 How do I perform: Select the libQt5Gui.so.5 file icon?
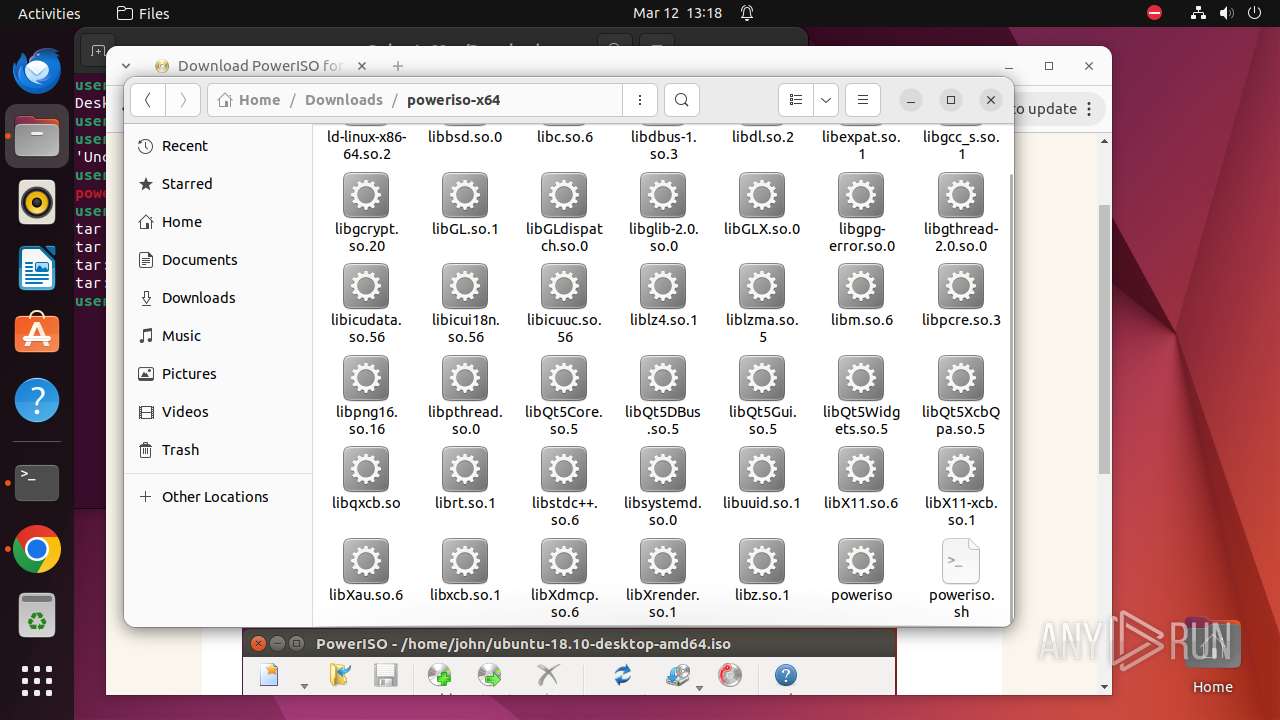(x=762, y=378)
